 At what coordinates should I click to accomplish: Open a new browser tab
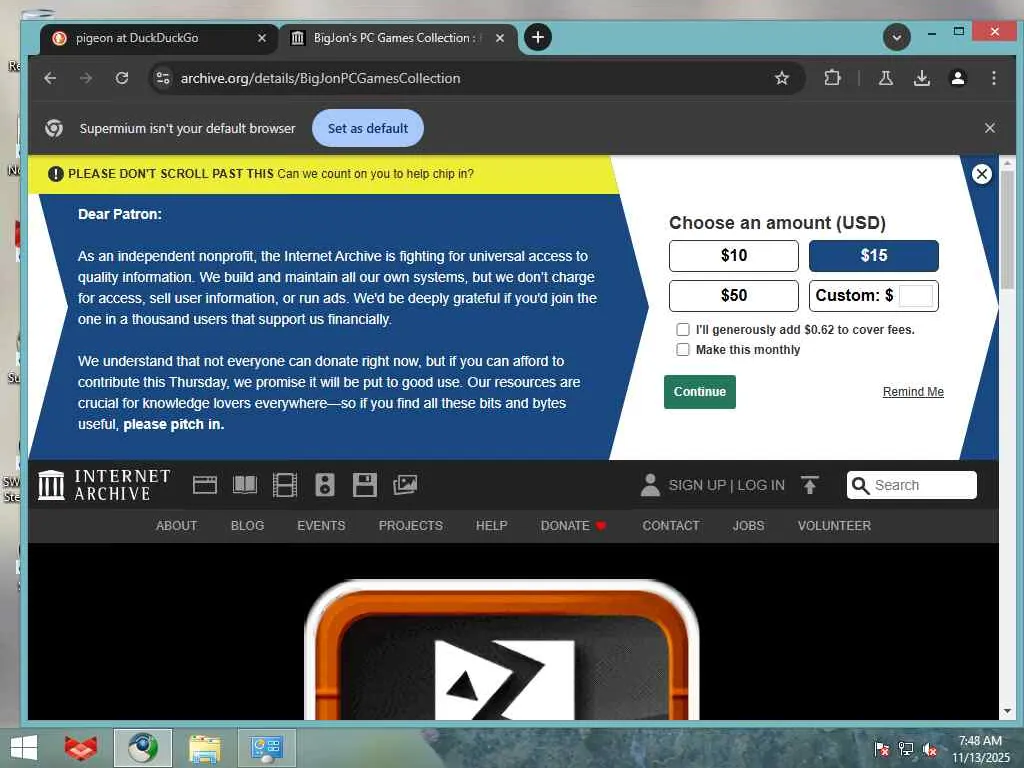(x=537, y=37)
